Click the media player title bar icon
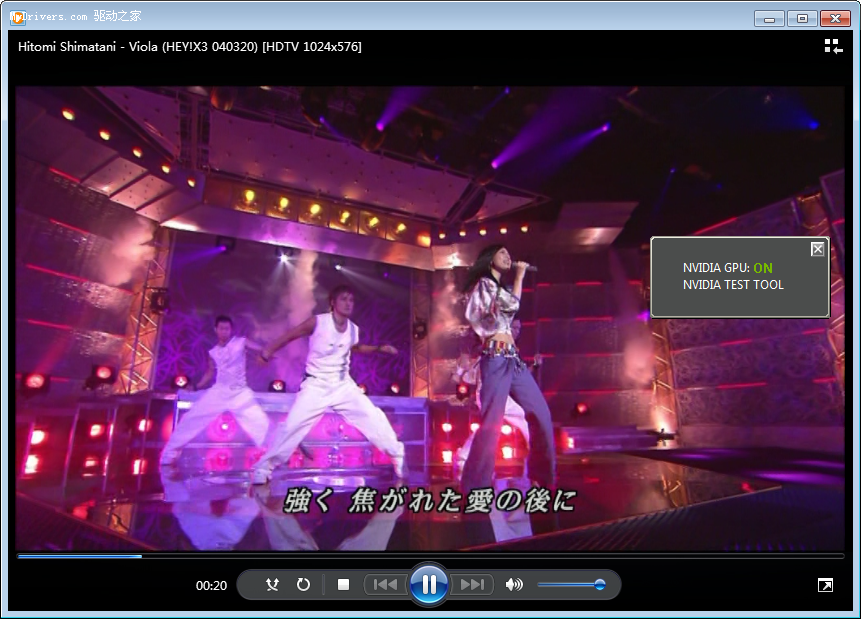The height and width of the screenshot is (619, 861). [17, 18]
